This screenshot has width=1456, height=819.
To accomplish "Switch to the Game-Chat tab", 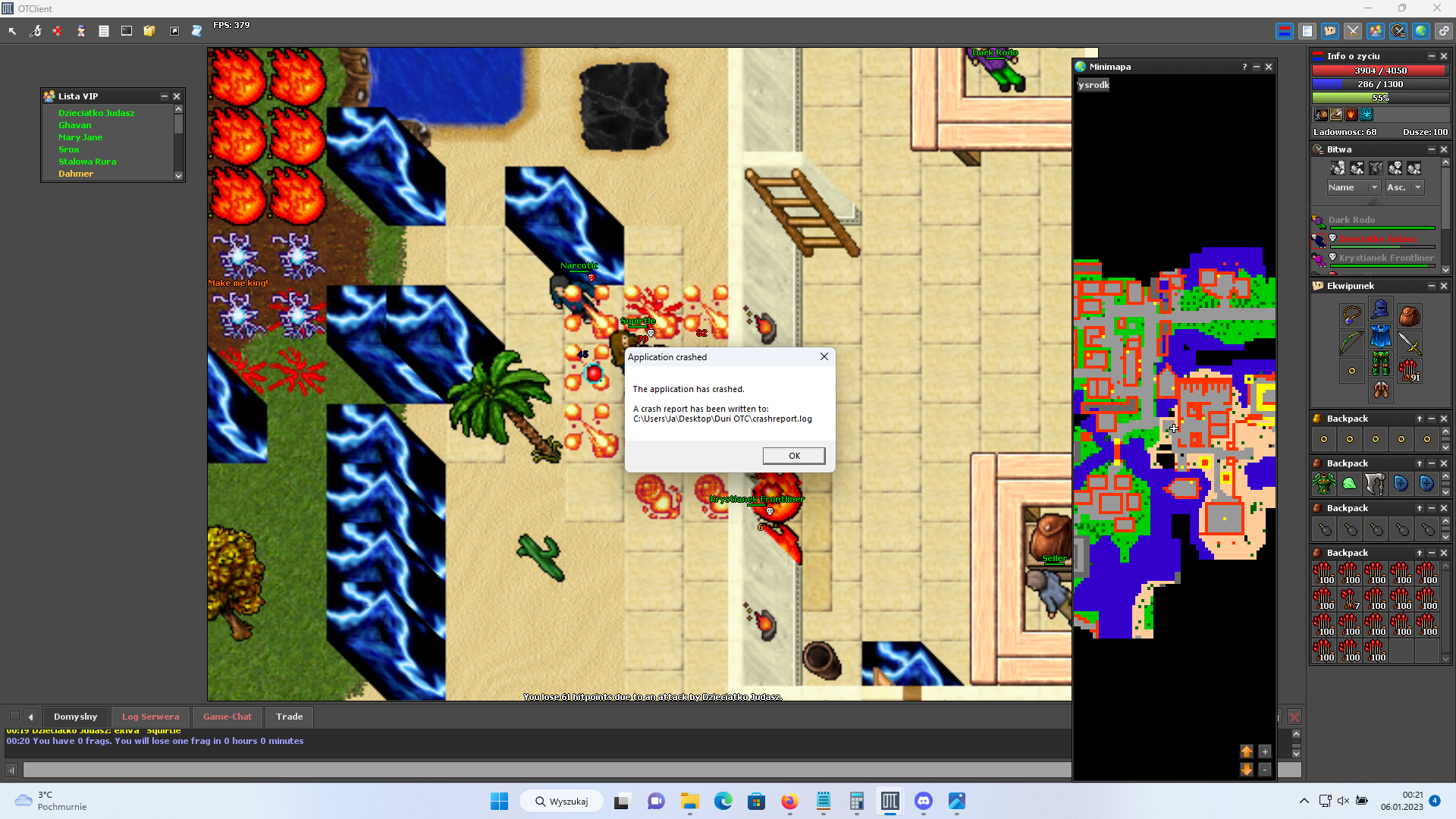I will [x=227, y=717].
